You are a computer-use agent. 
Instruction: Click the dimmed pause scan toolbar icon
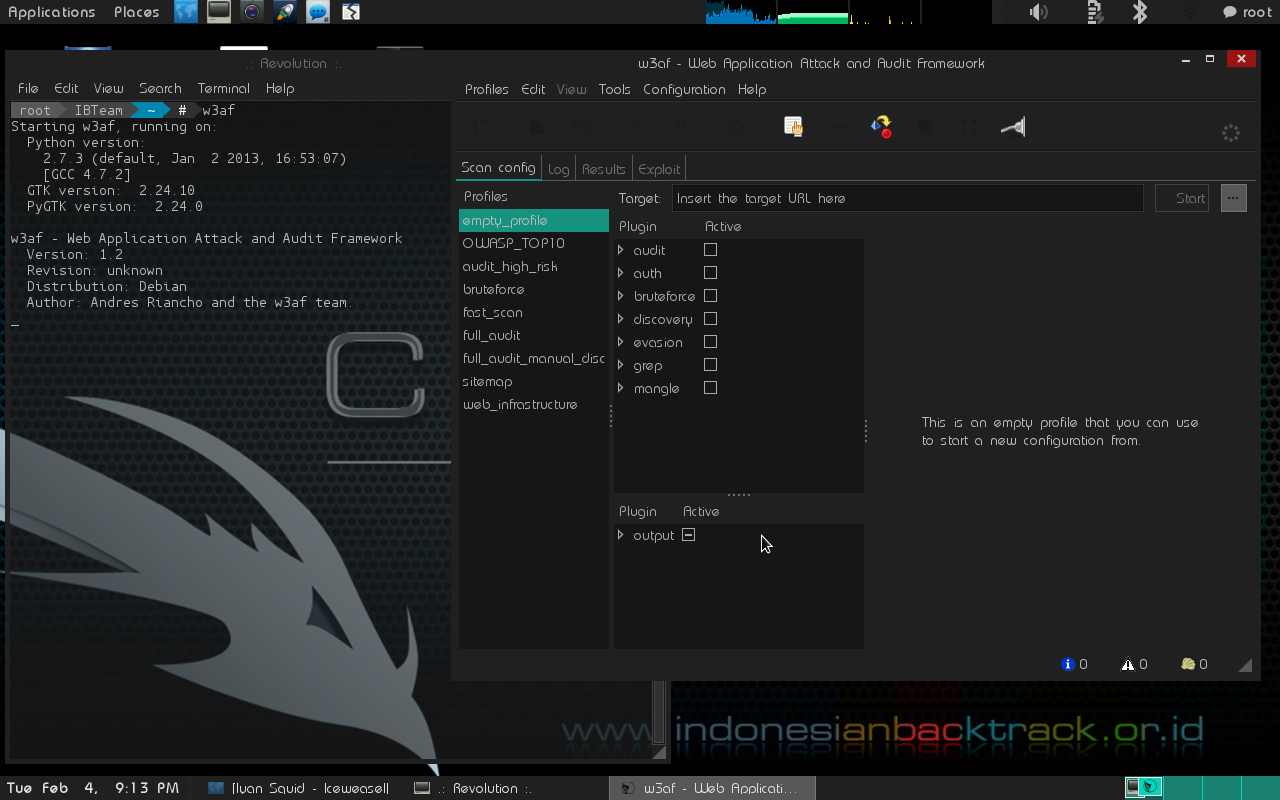(x=680, y=127)
